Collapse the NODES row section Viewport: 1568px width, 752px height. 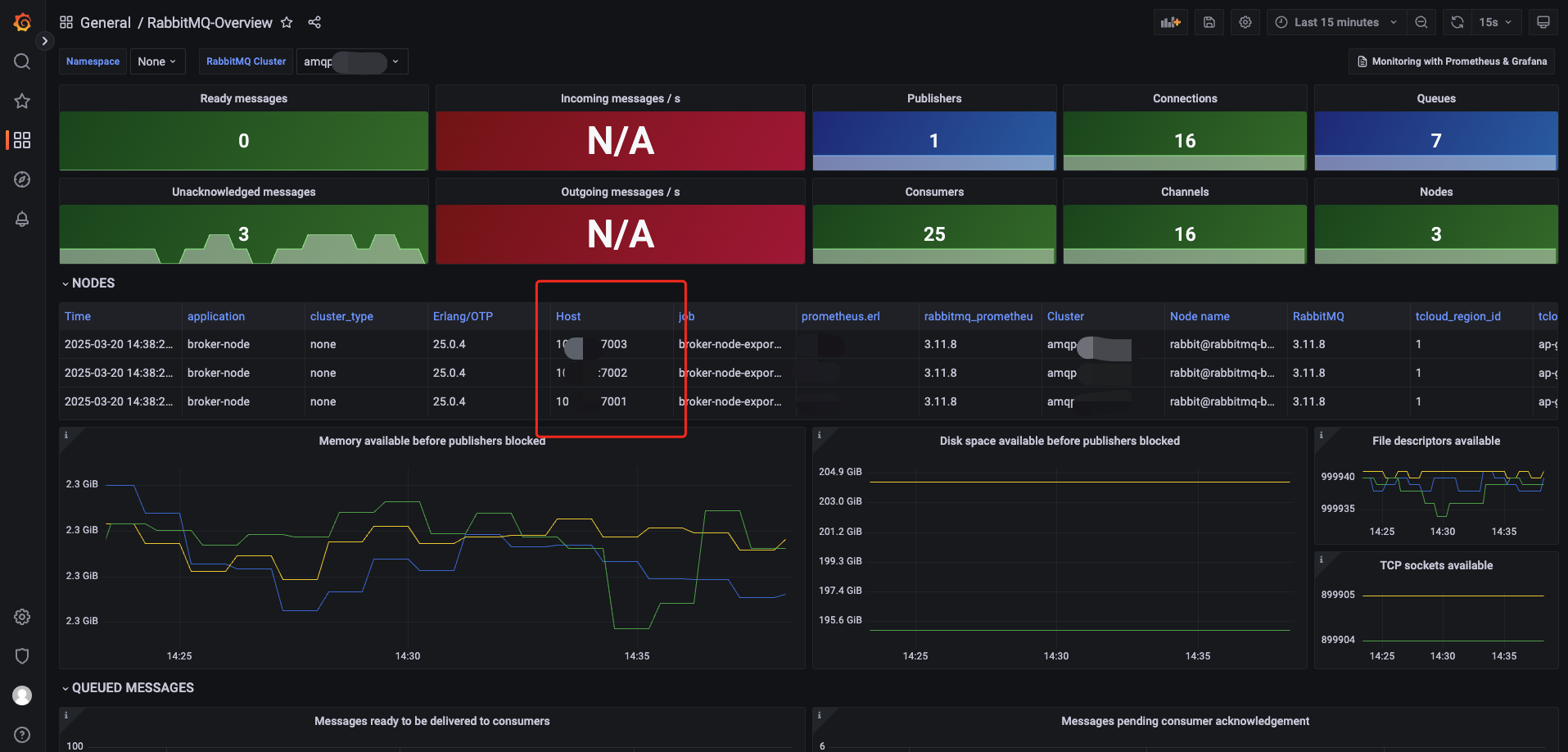(x=88, y=283)
